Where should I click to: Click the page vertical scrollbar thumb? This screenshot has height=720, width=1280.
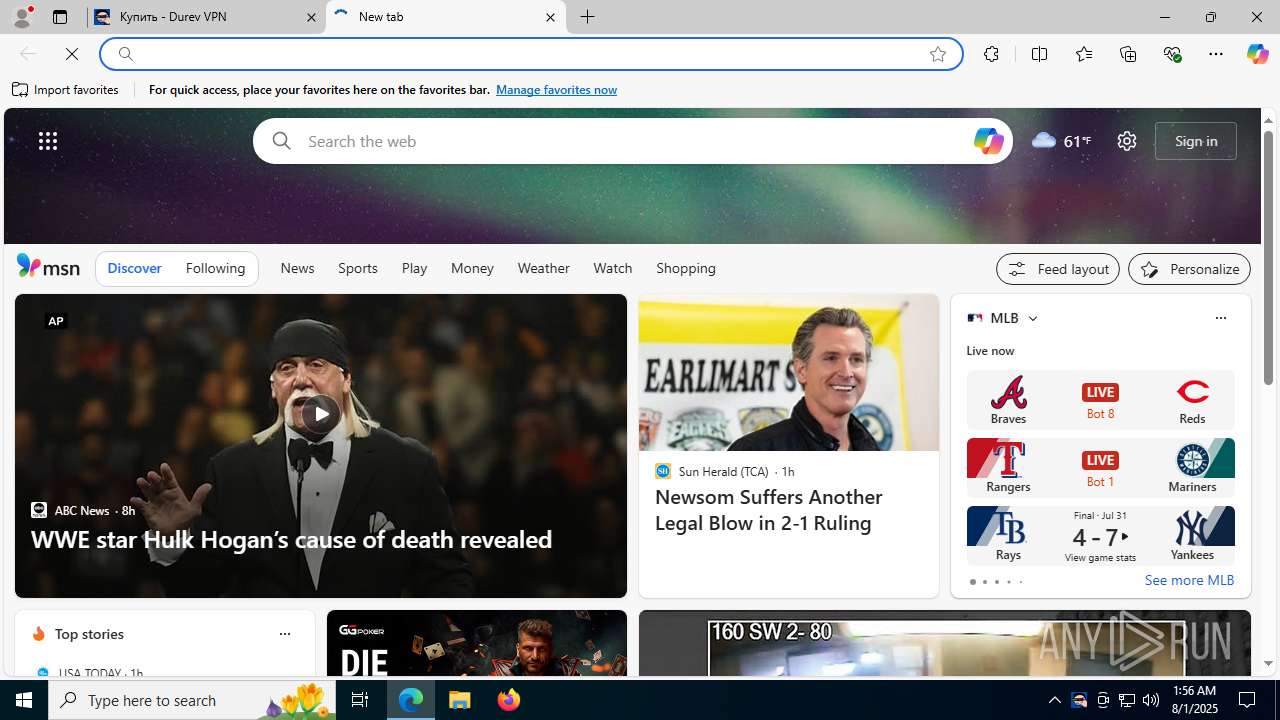(1268, 257)
